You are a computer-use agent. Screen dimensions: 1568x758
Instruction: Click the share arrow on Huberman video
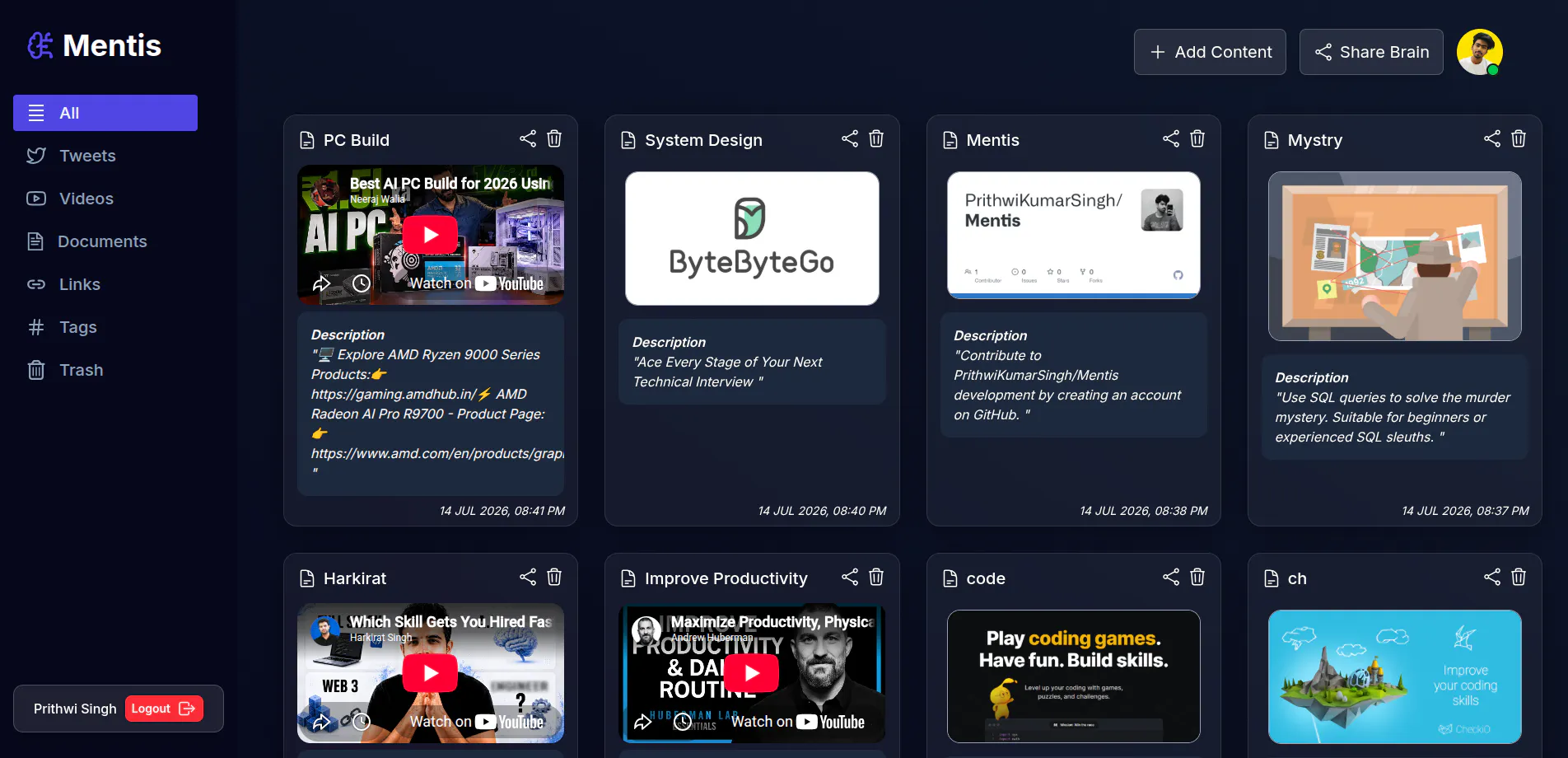[642, 722]
